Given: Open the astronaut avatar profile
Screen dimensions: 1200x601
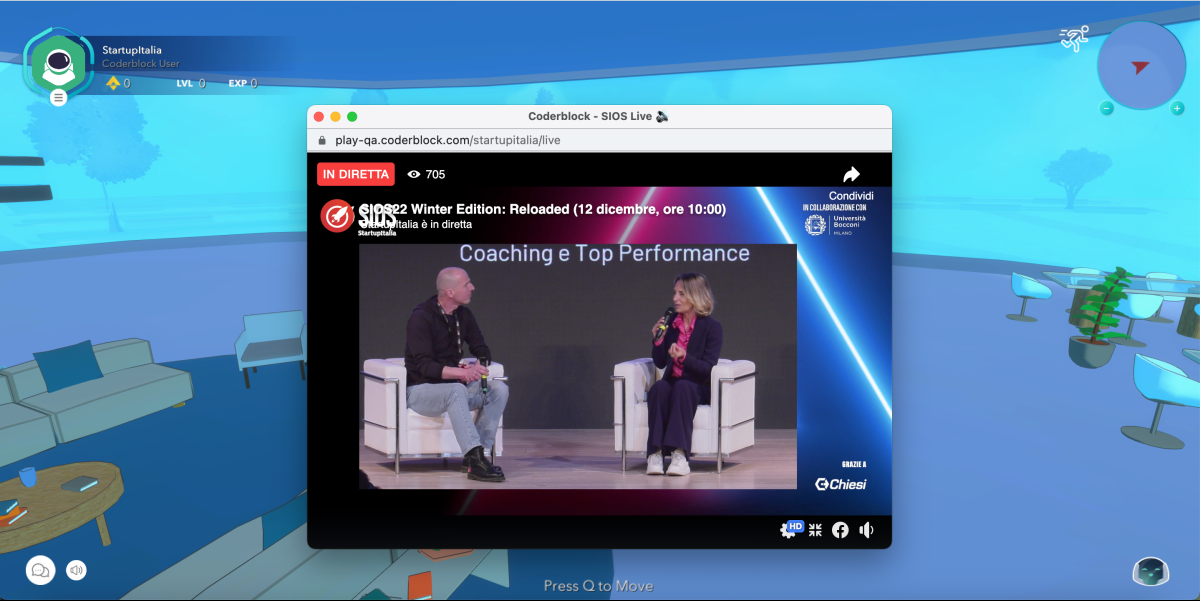Looking at the screenshot, I should (58, 63).
